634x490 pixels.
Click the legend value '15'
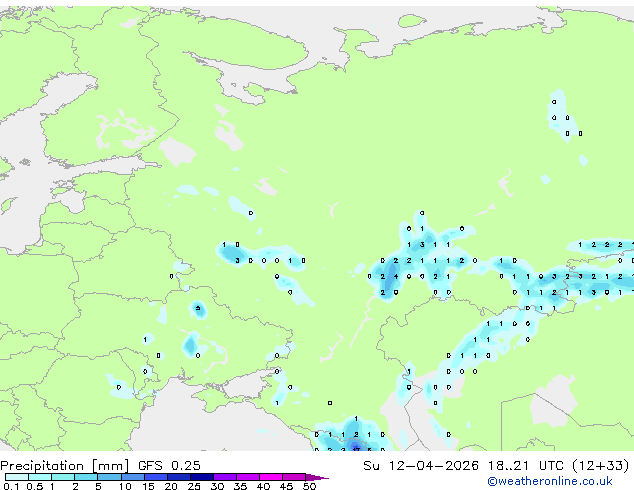[148, 486]
